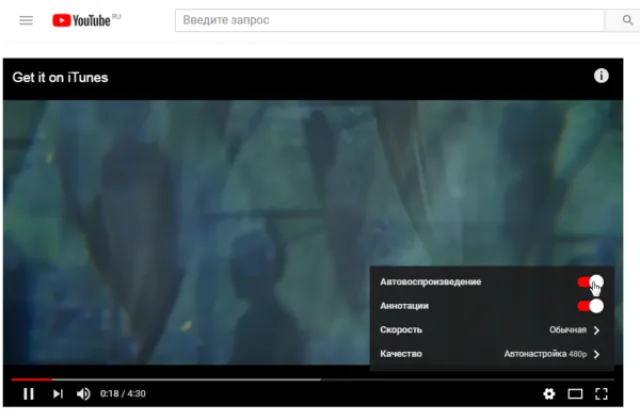Image resolution: width=640 pixels, height=420 pixels.
Task: Click the video frame area
Action: [x=313, y=232]
